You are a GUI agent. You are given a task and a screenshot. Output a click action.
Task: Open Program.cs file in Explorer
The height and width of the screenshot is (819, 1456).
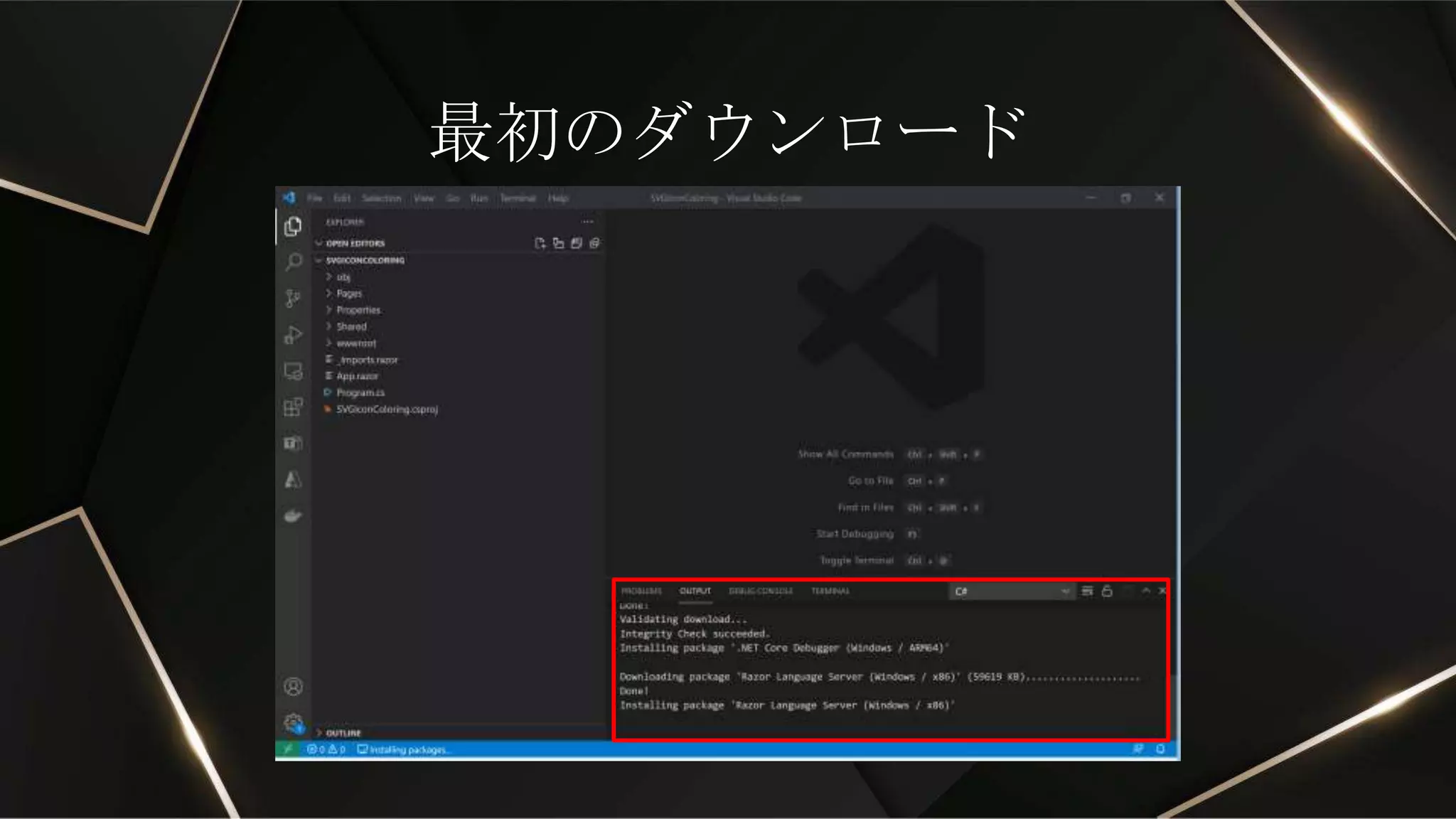pyautogui.click(x=360, y=393)
